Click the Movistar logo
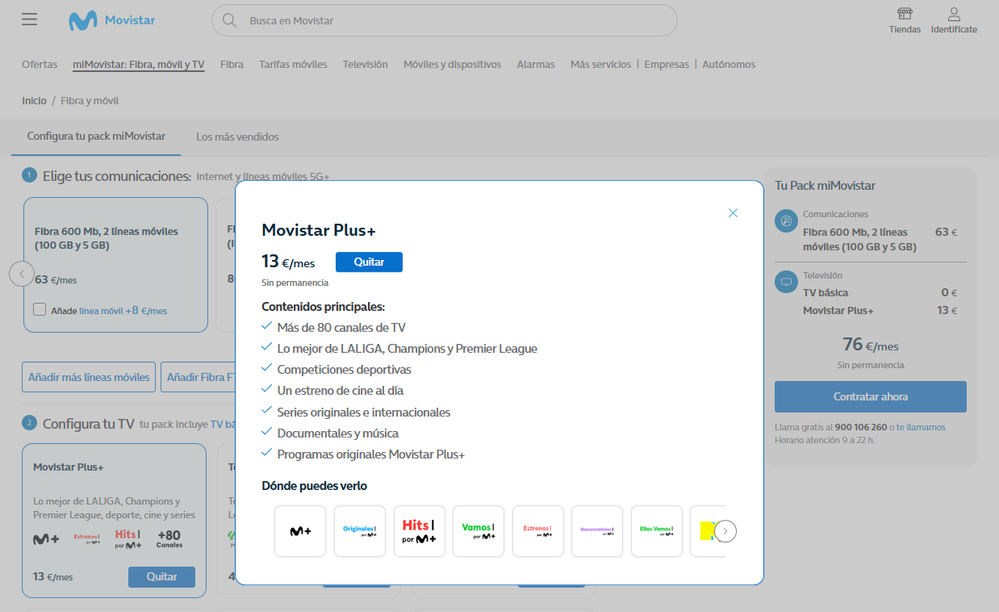999x612 pixels. [x=111, y=20]
